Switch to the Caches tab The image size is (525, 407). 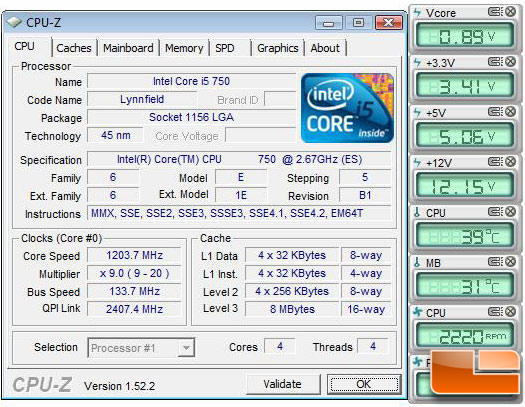[x=74, y=48]
